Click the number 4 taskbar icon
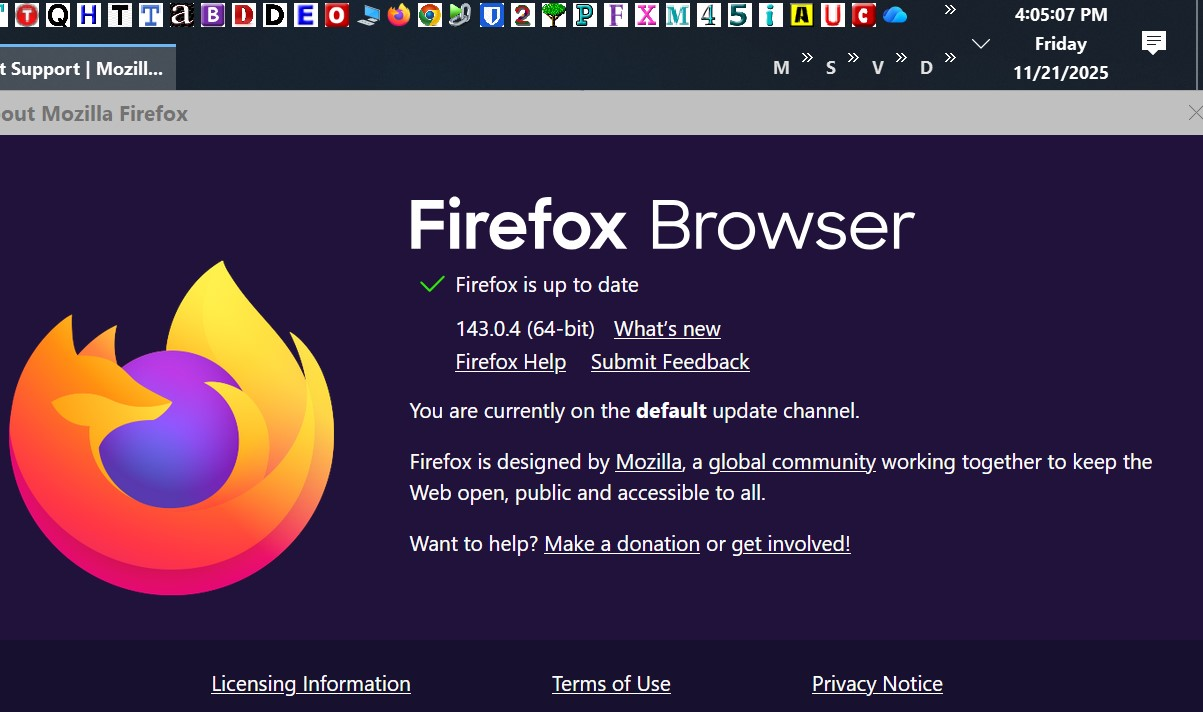The width and height of the screenshot is (1203, 712). (709, 15)
